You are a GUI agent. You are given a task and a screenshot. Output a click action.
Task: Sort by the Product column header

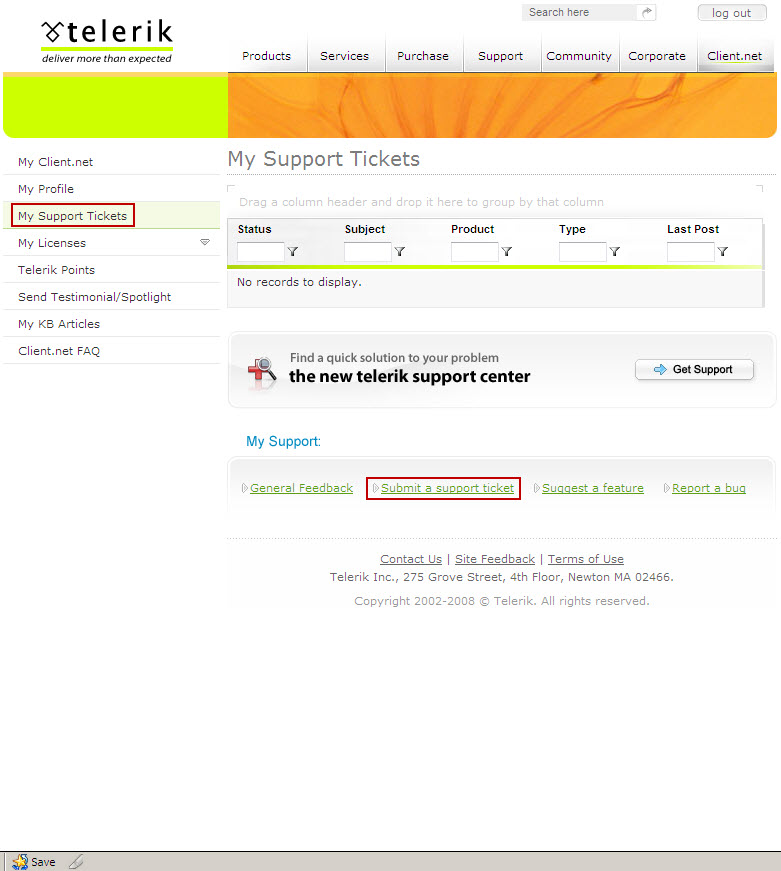tap(473, 229)
